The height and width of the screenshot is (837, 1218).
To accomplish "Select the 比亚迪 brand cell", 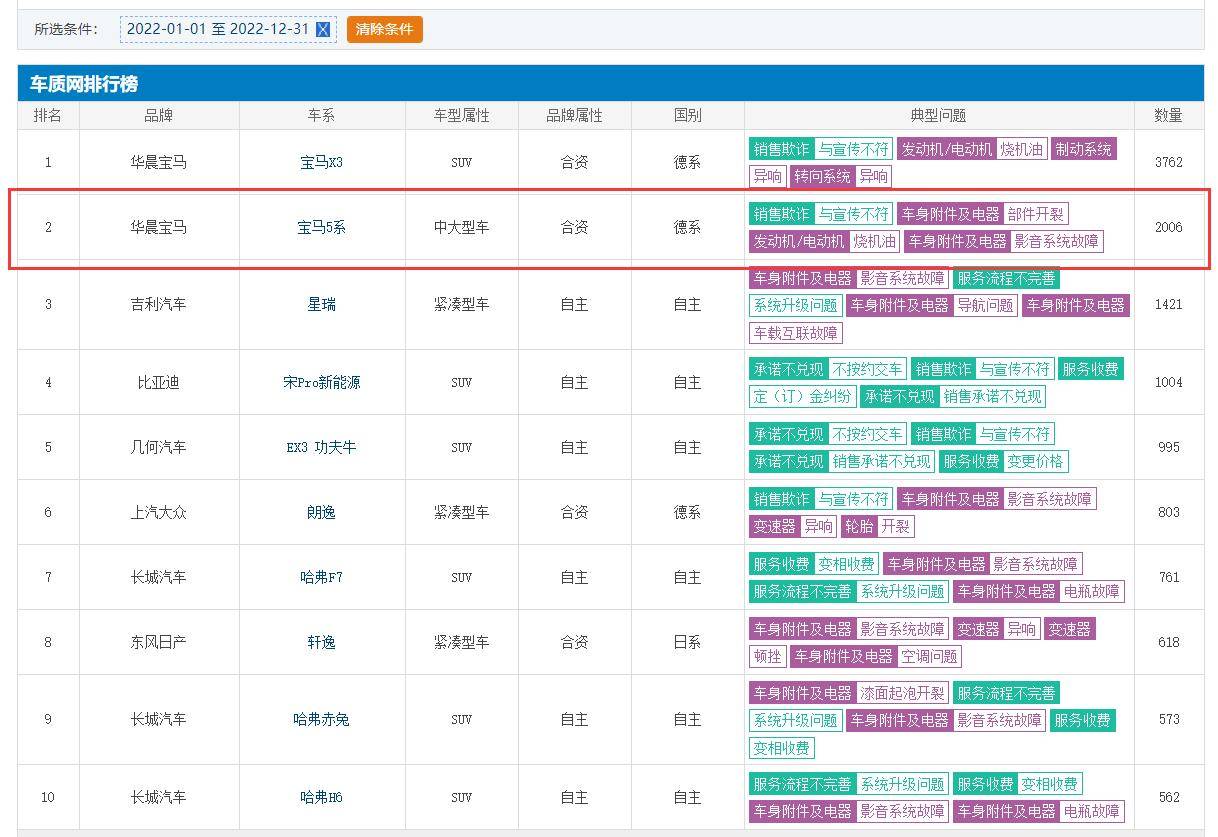I will point(159,382).
